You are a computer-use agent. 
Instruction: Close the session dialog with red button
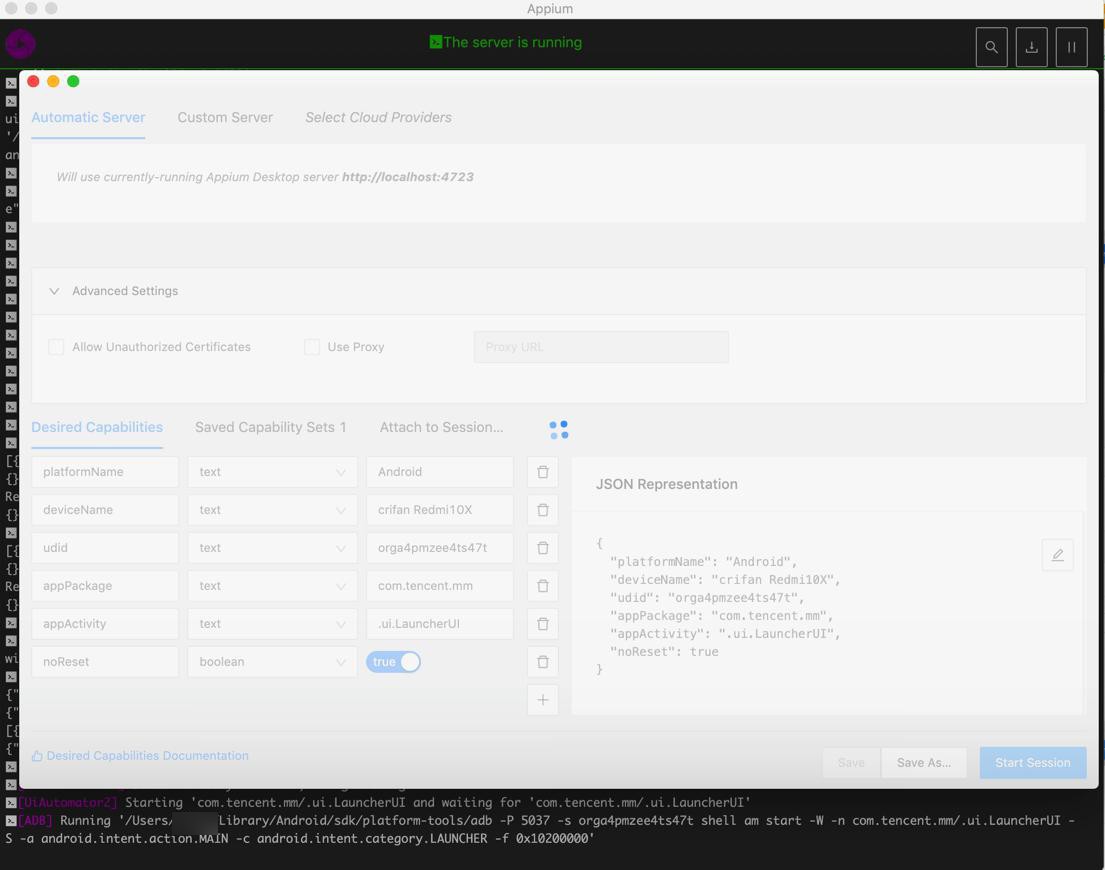coord(33,82)
